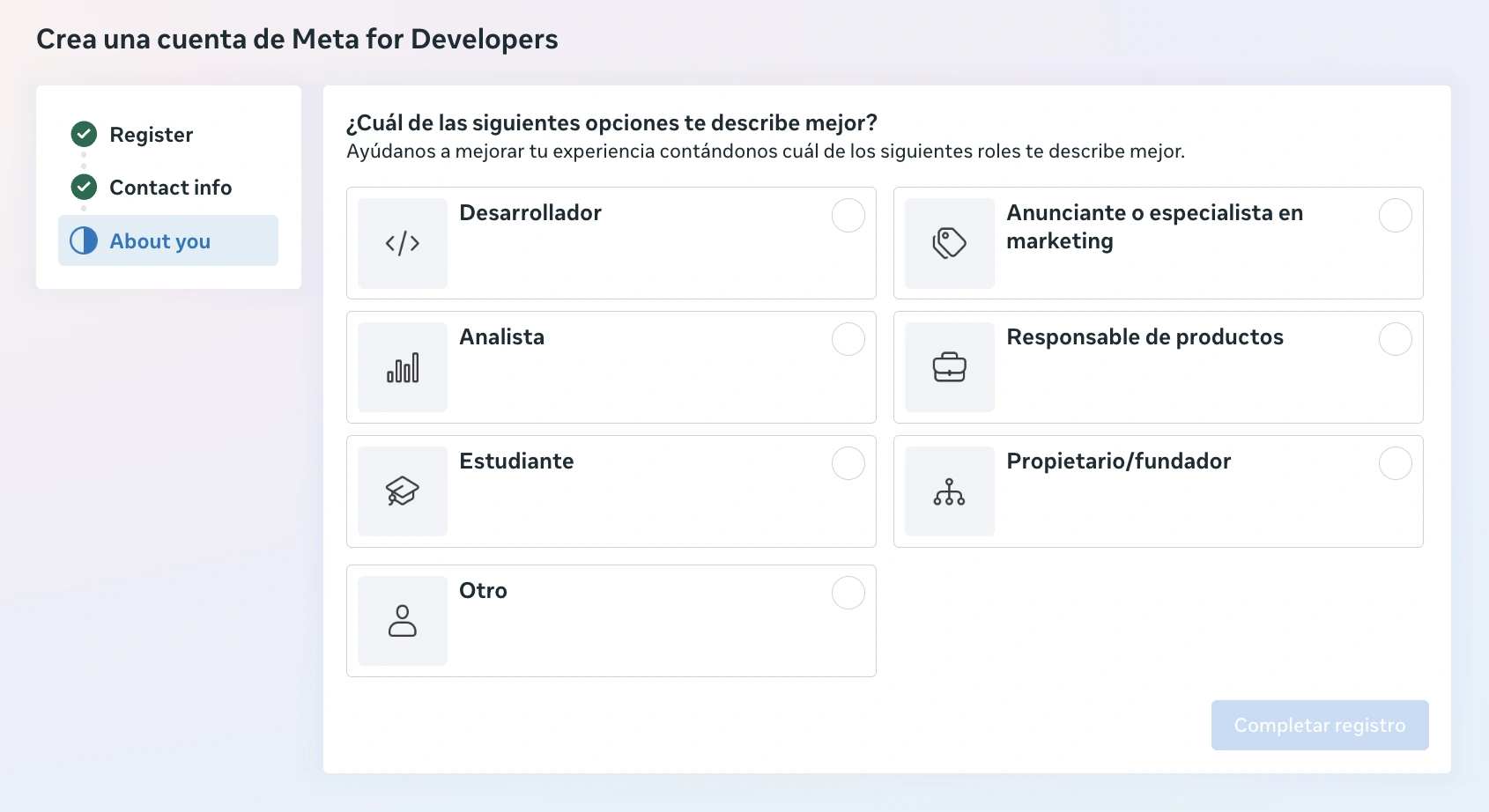Click the Responsable de productos label
Screen dimensions: 1489x812
click(1145, 336)
